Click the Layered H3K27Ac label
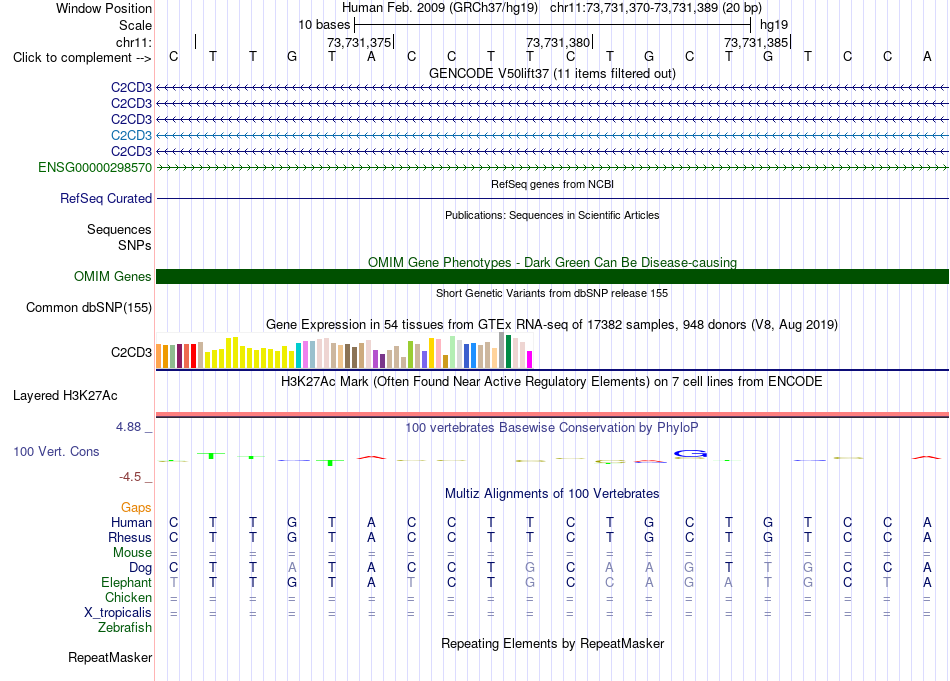The width and height of the screenshot is (950, 681). tap(65, 396)
